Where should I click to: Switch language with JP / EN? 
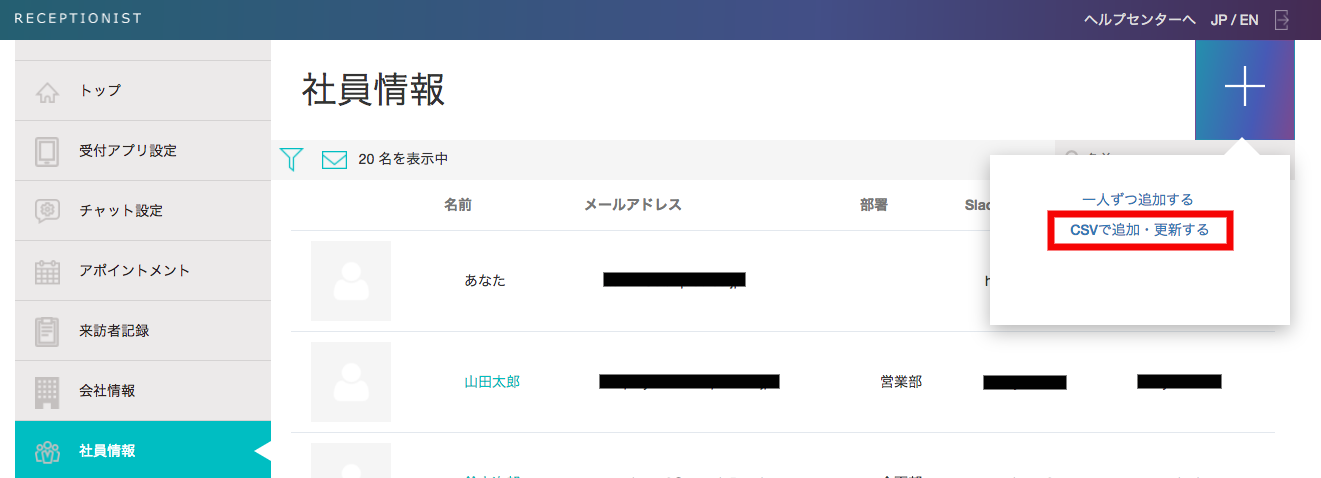coord(1234,20)
